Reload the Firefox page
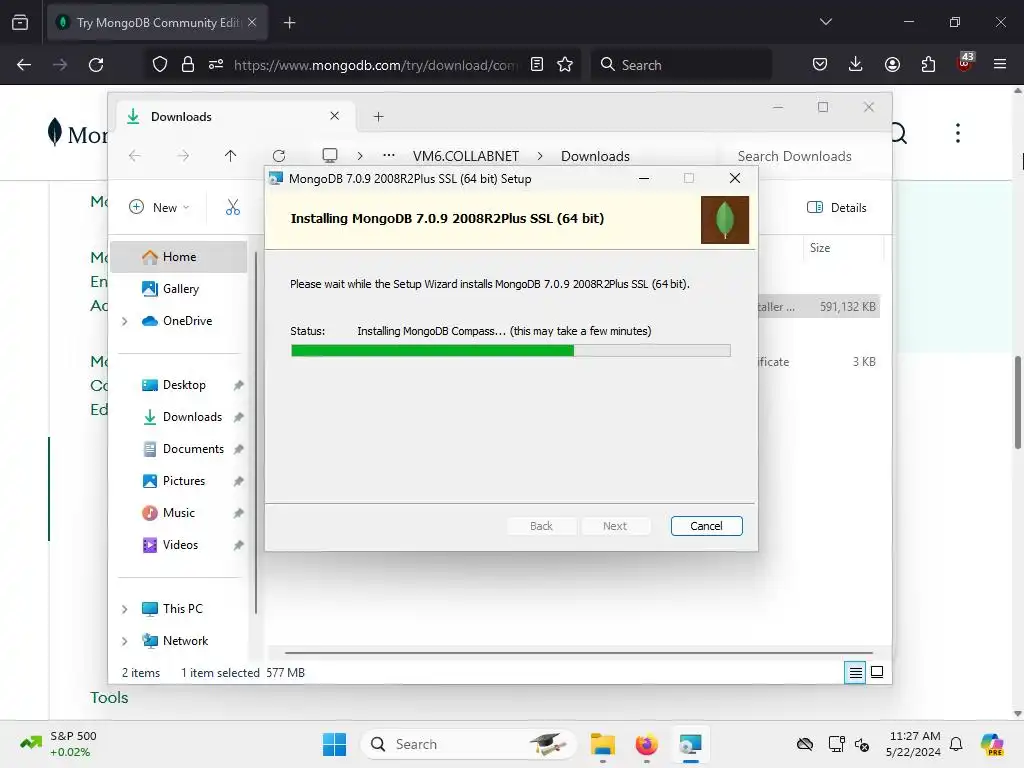This screenshot has width=1024, height=768. pyautogui.click(x=96, y=65)
